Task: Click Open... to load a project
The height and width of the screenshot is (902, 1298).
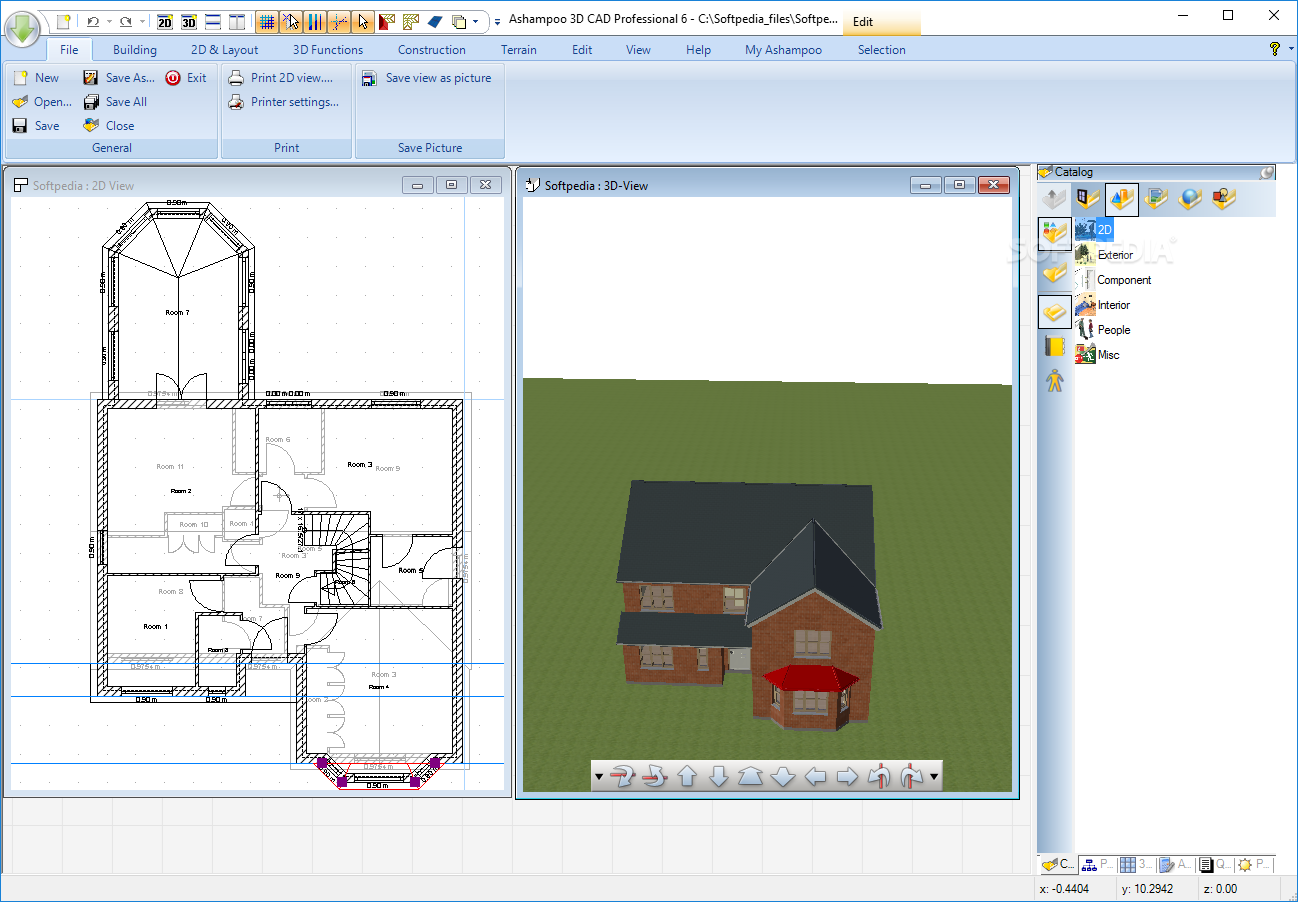Action: tap(42, 102)
